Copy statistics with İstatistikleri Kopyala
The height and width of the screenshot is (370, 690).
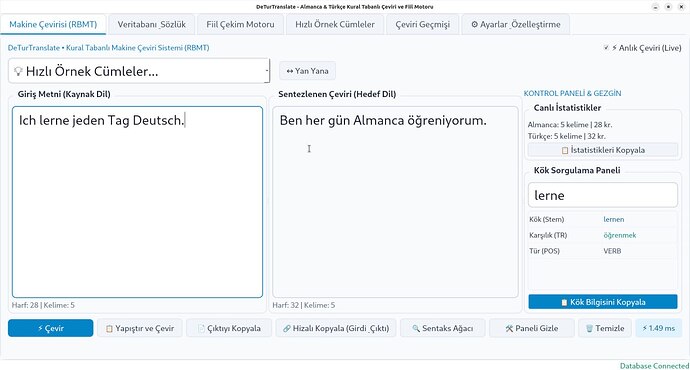tap(602, 150)
